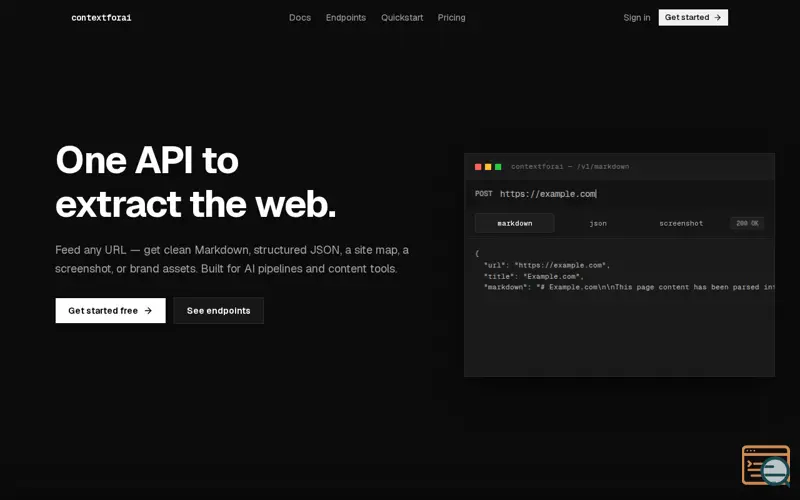The image size is (800, 500).
Task: Click the yellow window dot
Action: [x=488, y=167]
